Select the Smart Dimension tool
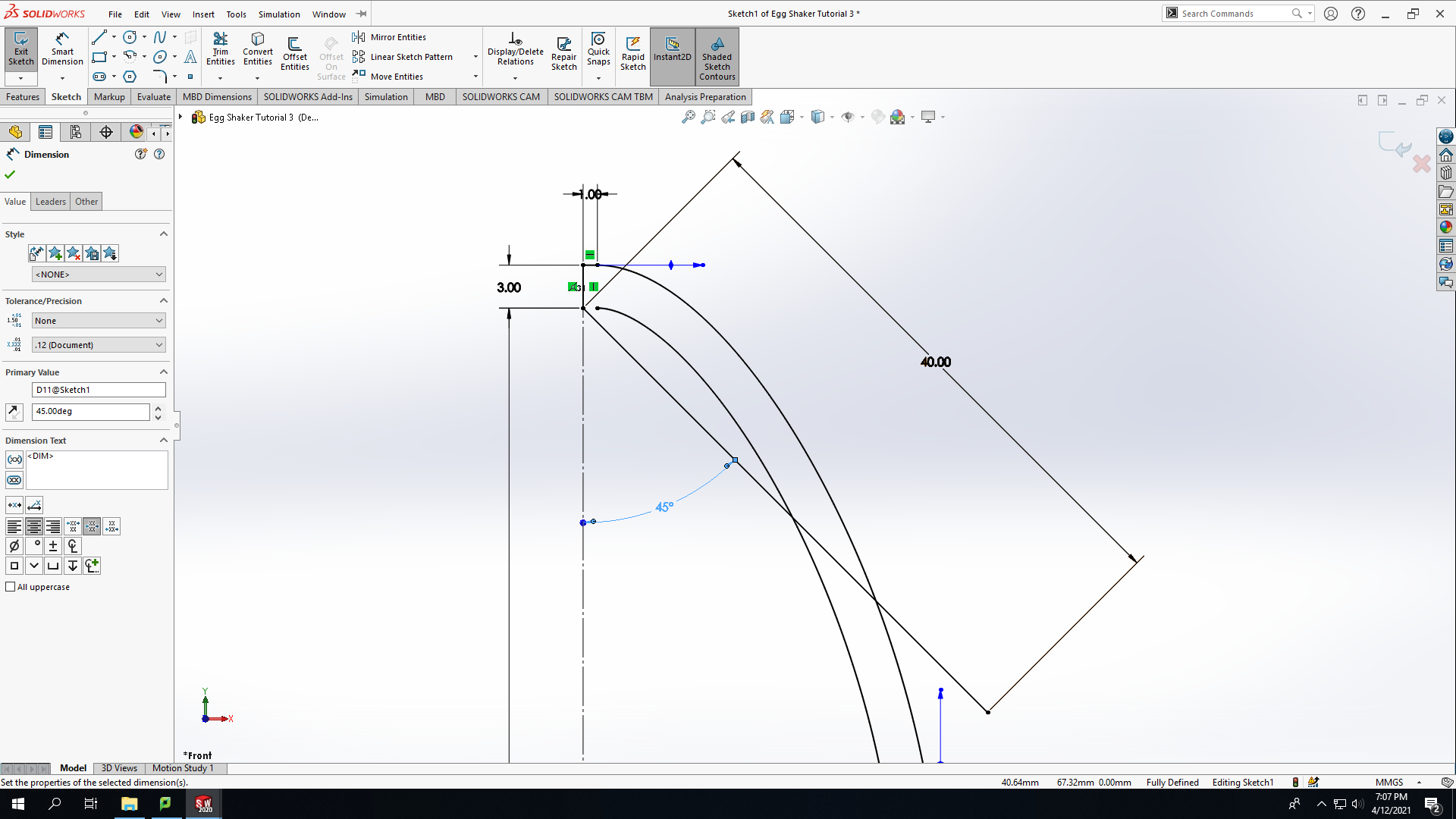 pyautogui.click(x=62, y=49)
